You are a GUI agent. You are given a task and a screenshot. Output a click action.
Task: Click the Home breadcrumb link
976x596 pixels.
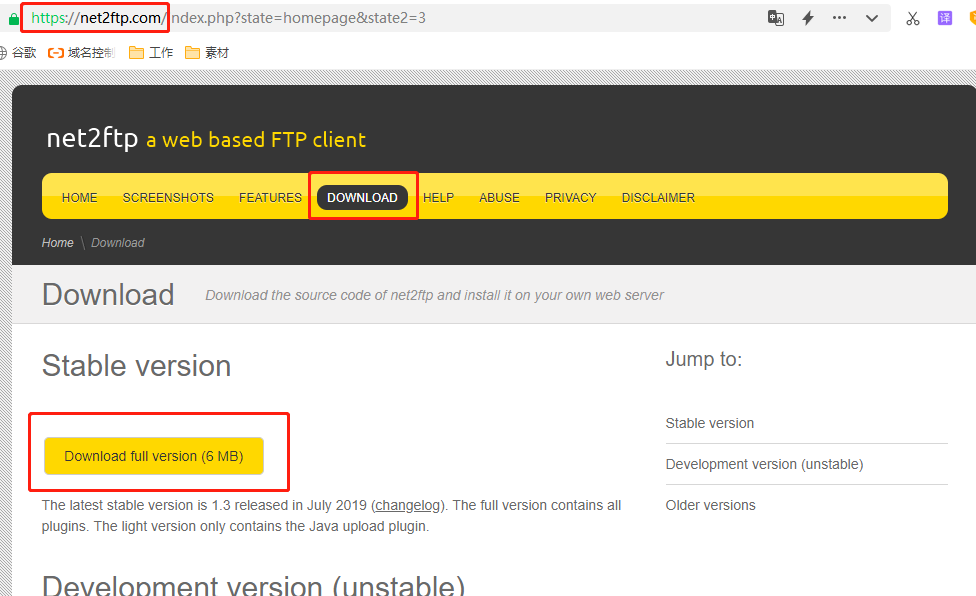click(57, 243)
